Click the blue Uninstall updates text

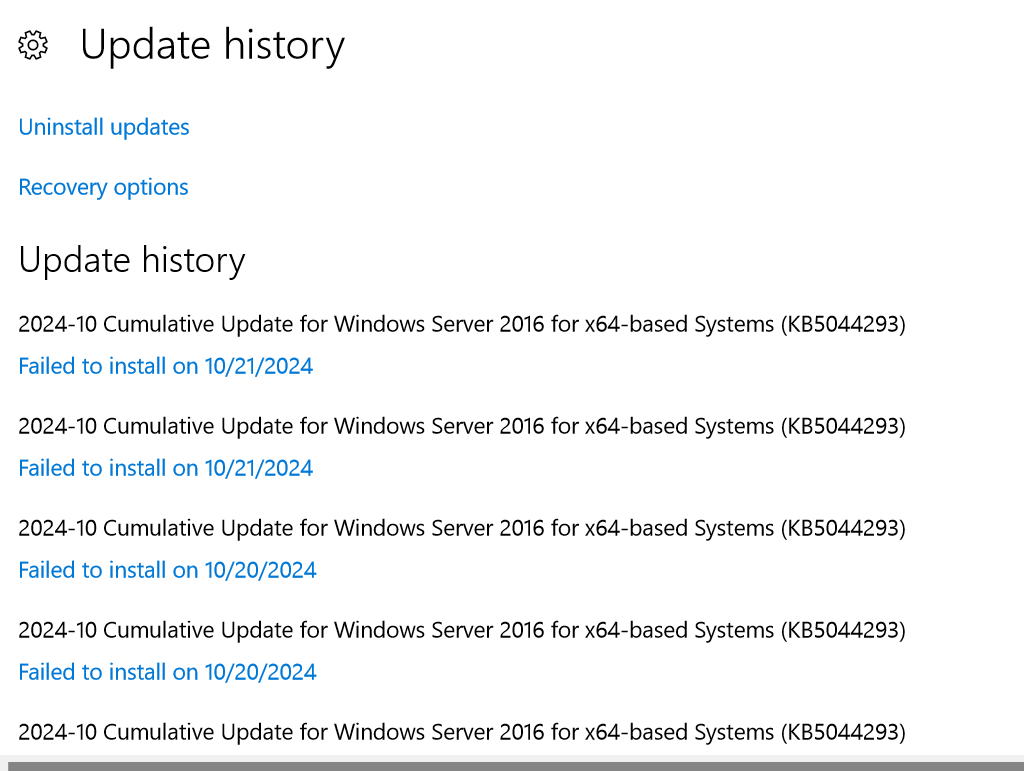103,127
